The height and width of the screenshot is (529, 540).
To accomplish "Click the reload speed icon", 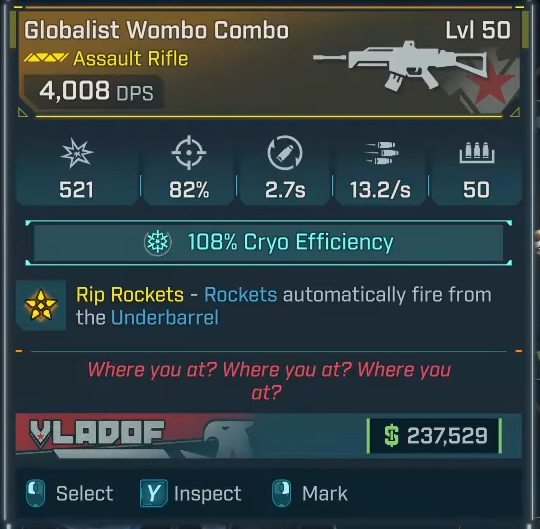I will pos(285,153).
